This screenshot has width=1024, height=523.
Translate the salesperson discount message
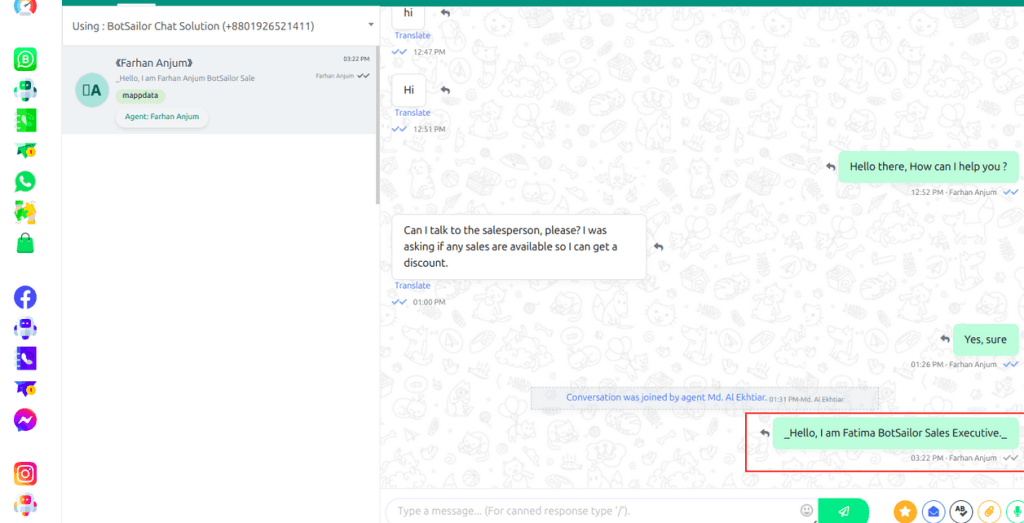[x=412, y=286]
